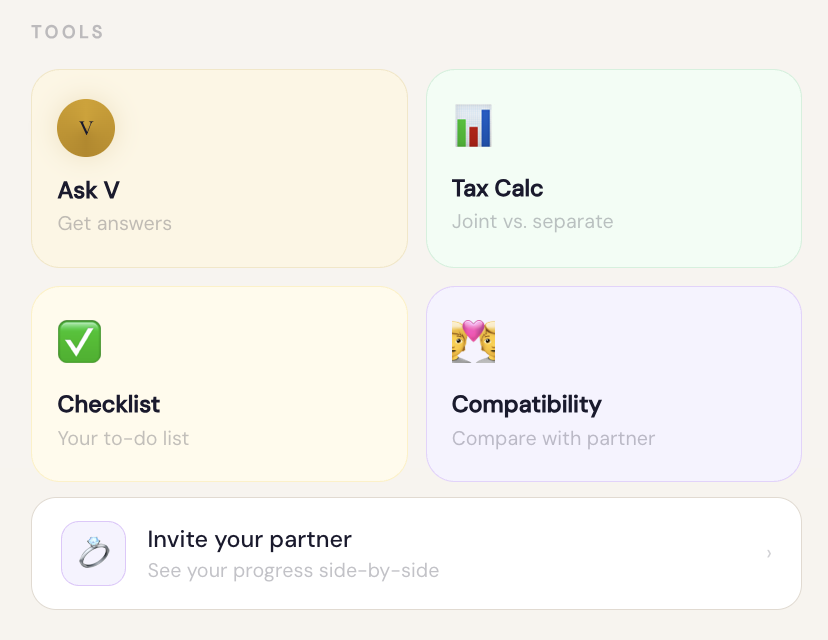Click the Compare with partner subtitle

[553, 438]
